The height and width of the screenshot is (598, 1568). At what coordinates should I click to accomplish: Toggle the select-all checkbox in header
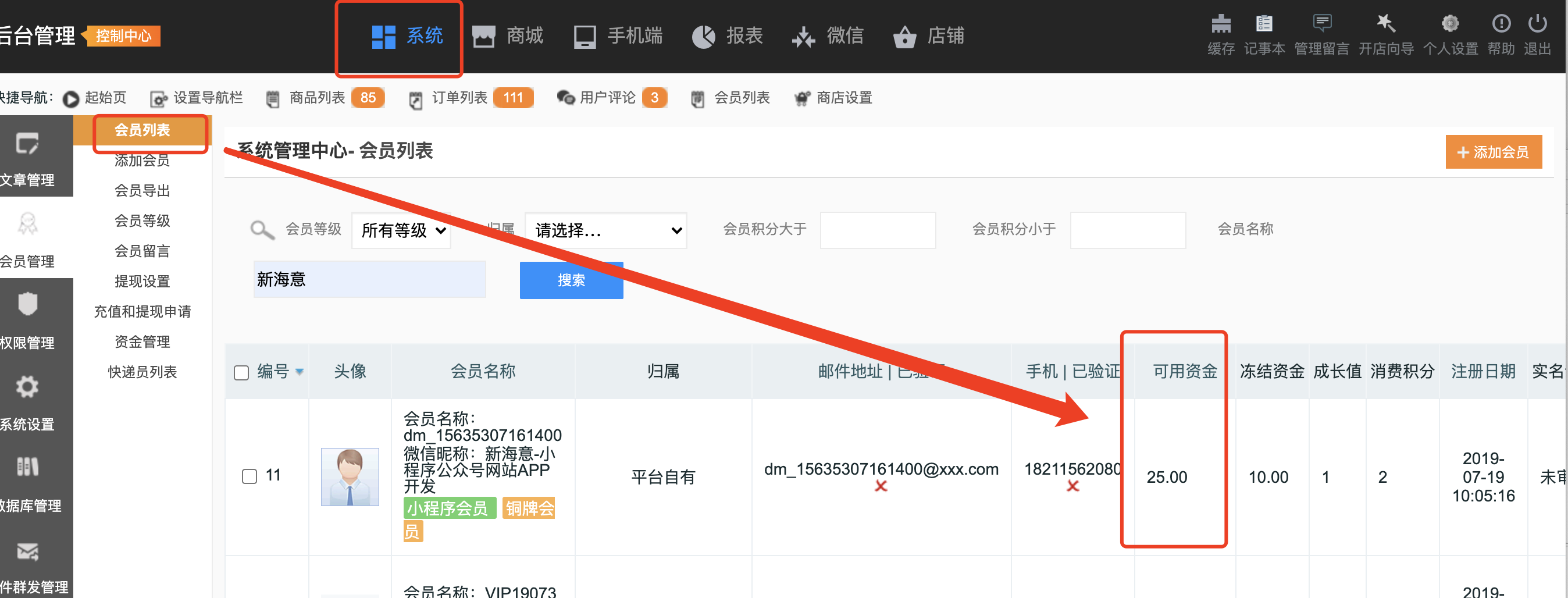241,373
